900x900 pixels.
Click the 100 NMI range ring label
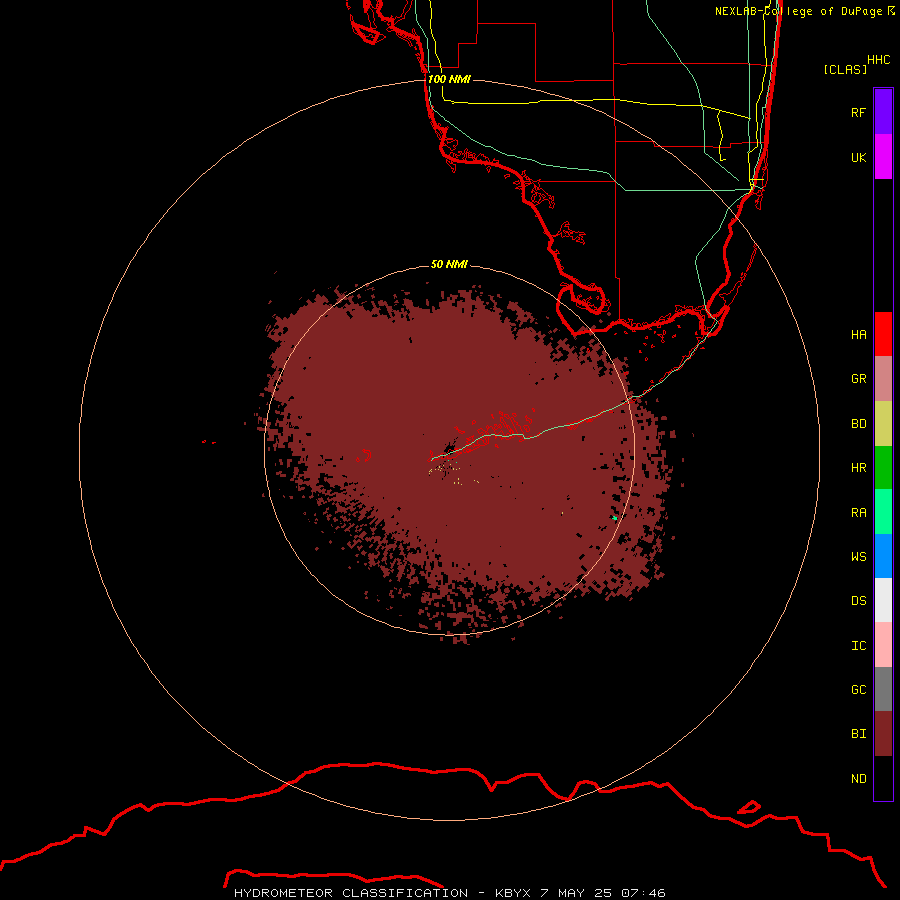(x=449, y=79)
